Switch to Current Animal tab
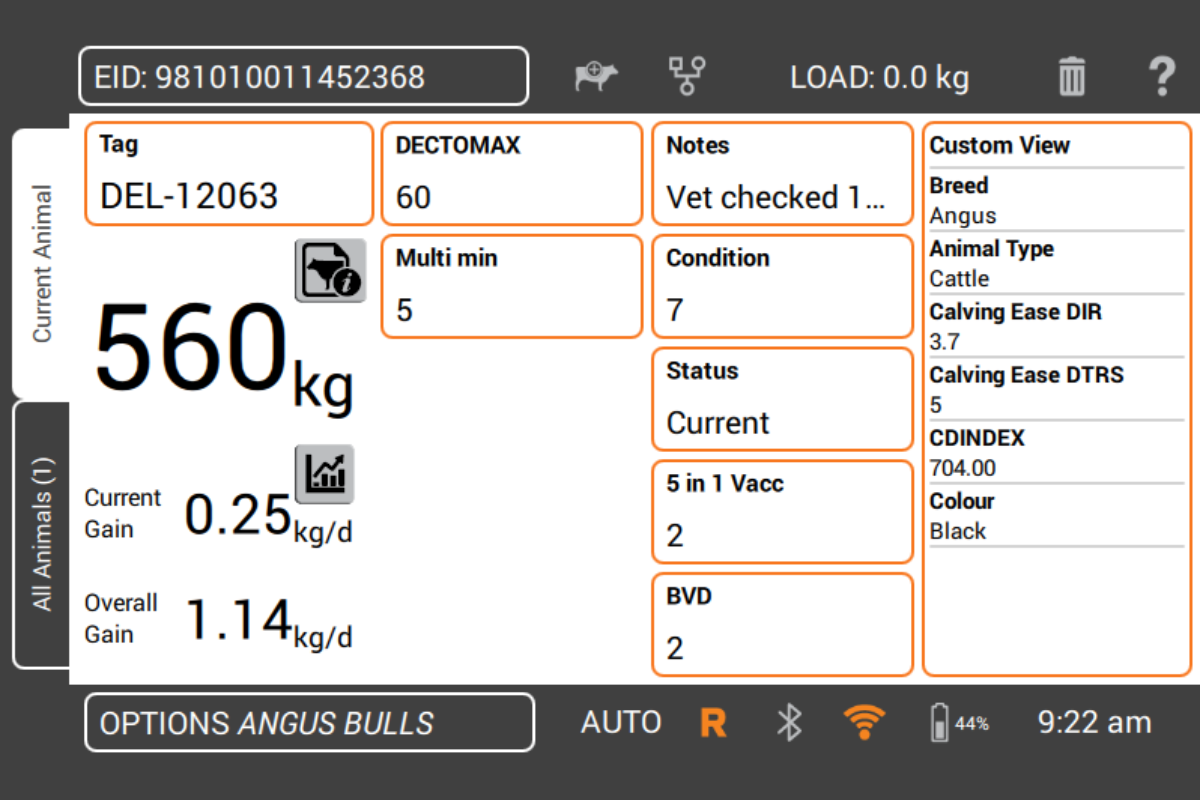The image size is (1200, 800). [x=41, y=264]
